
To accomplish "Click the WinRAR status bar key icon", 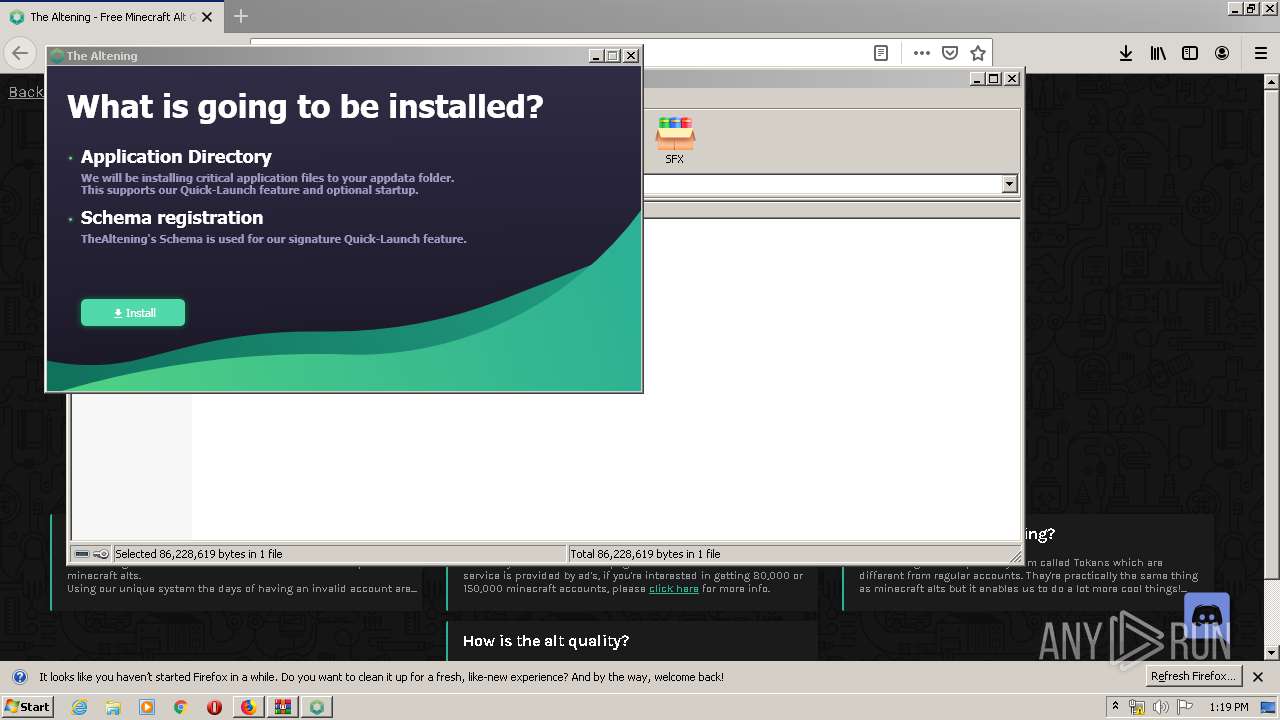I will coord(101,554).
